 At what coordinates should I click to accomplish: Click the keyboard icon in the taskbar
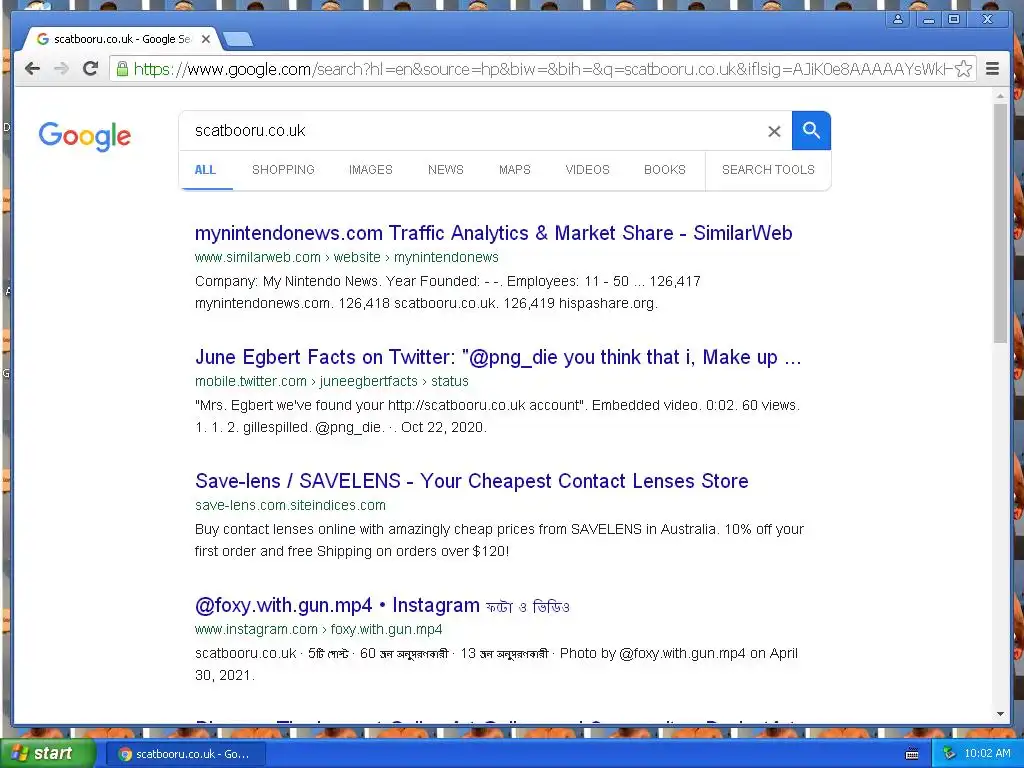[912, 754]
